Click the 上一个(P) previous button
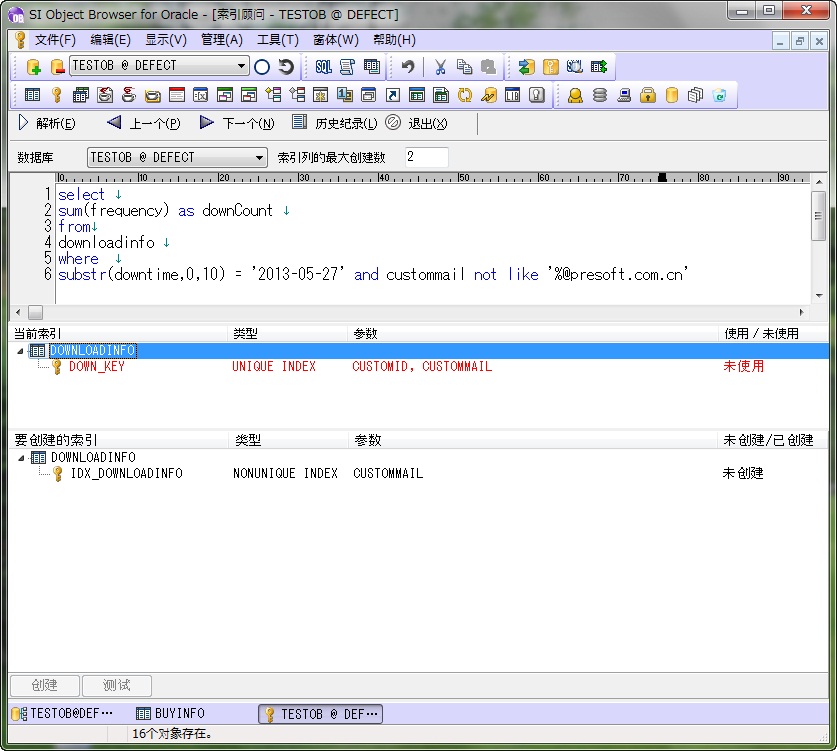Image resolution: width=837 pixels, height=751 pixels. coord(144,123)
